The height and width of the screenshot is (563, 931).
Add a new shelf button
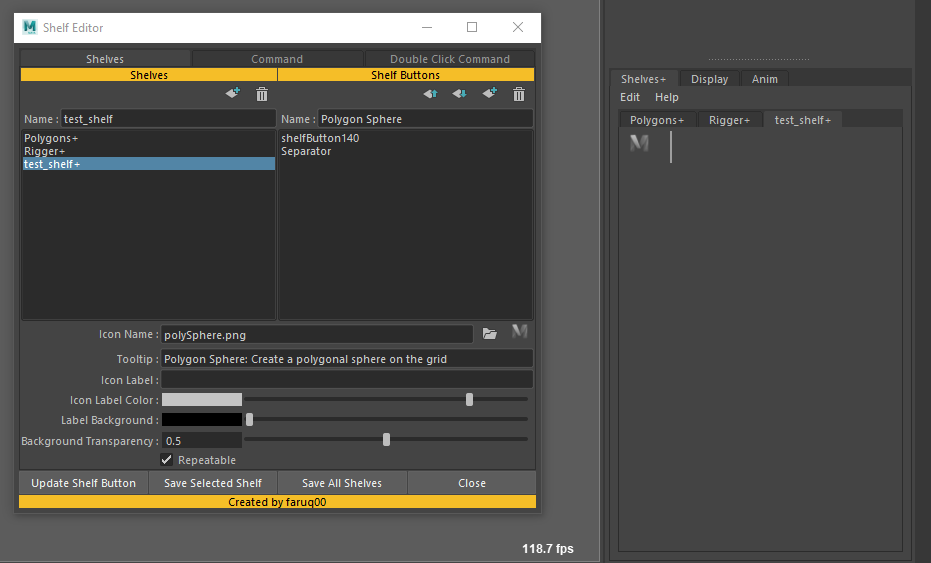tap(490, 93)
